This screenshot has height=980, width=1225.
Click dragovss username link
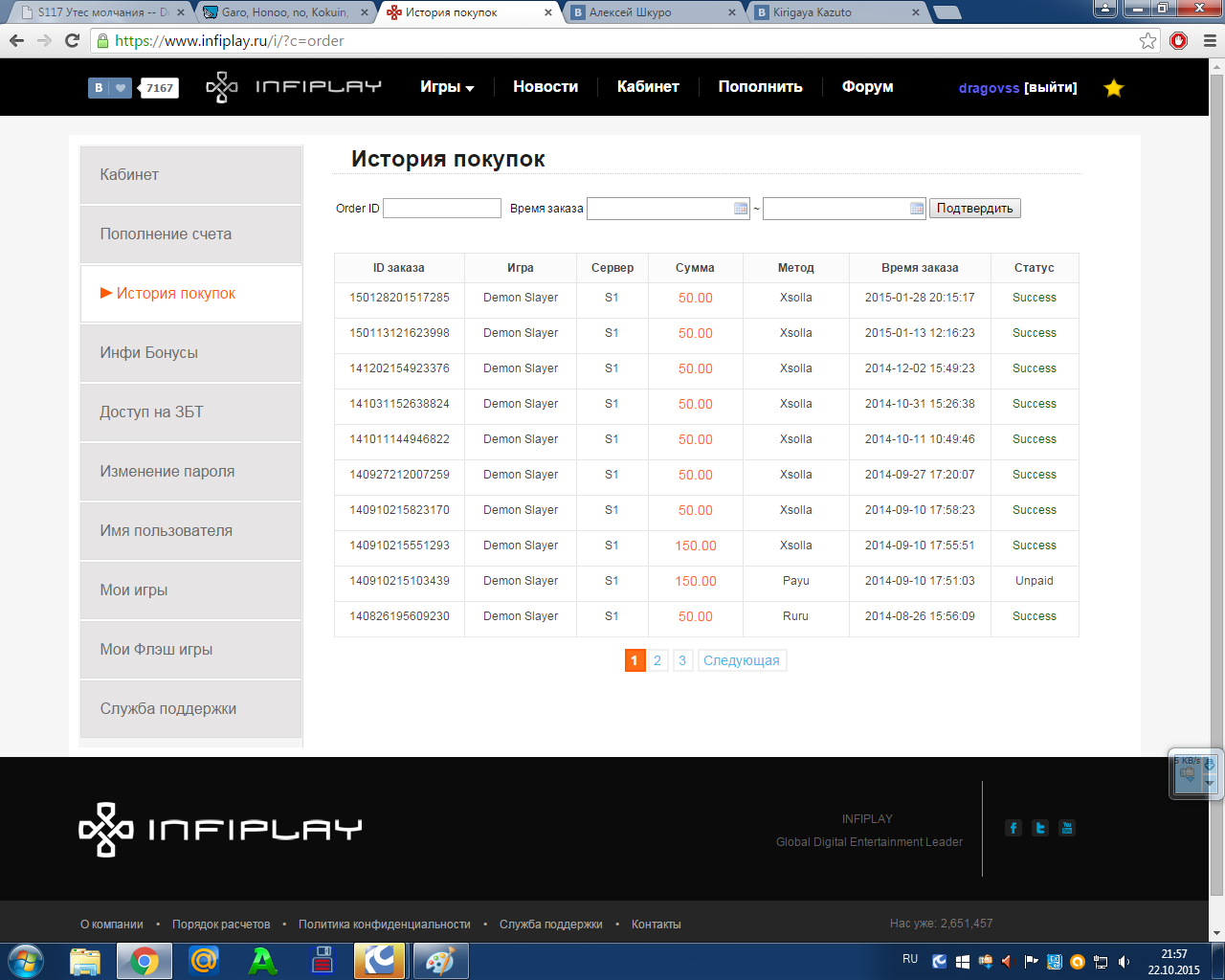click(x=989, y=88)
